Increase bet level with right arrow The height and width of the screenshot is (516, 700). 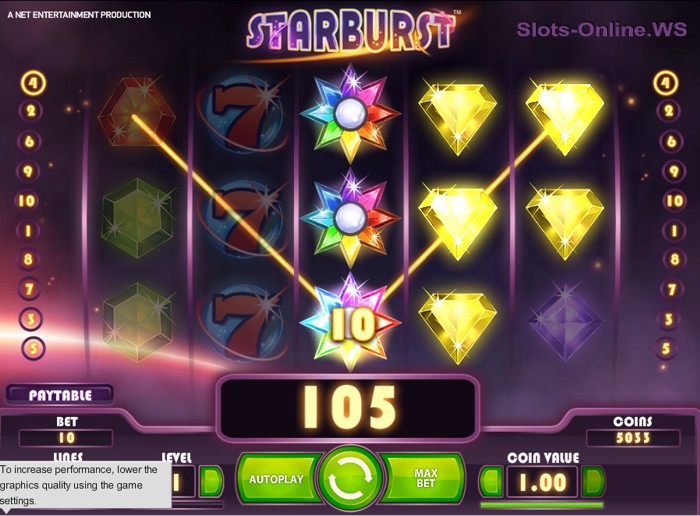(211, 481)
